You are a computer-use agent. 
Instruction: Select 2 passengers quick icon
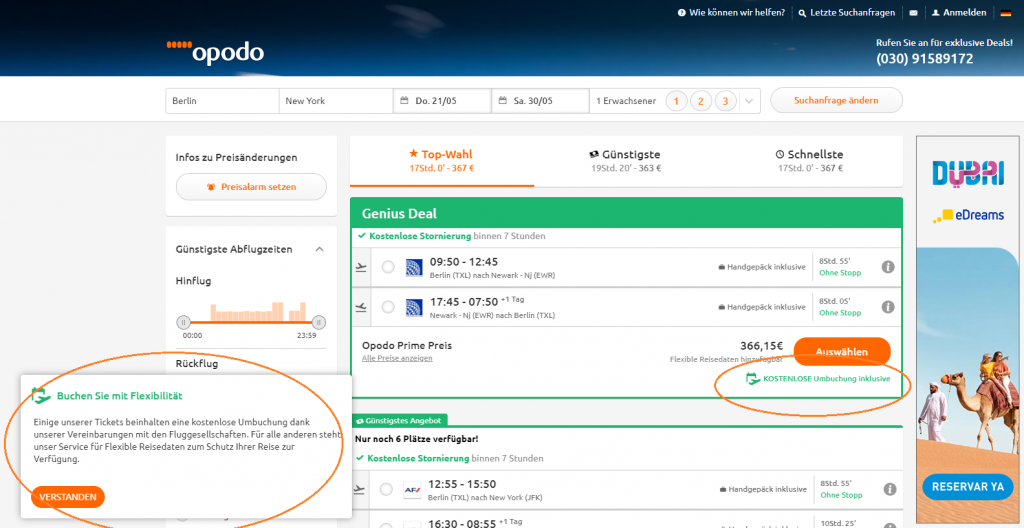pyautogui.click(x=701, y=101)
